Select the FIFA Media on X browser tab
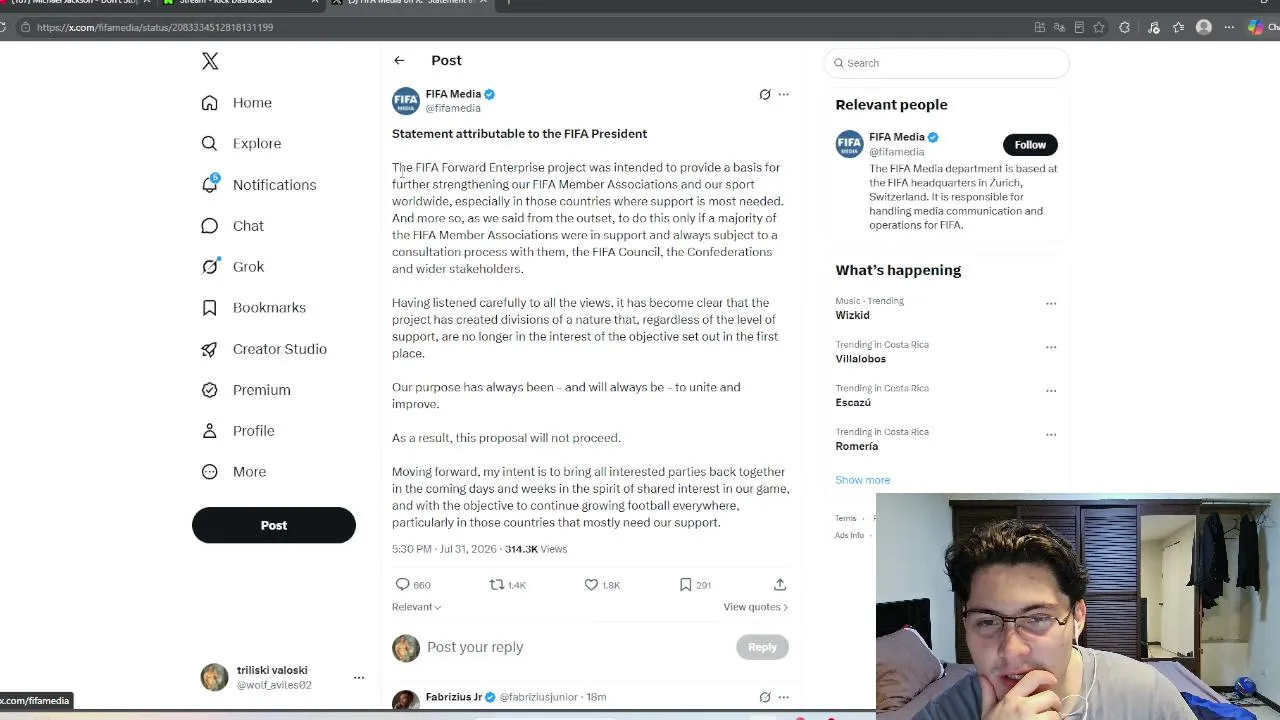 click(412, 2)
